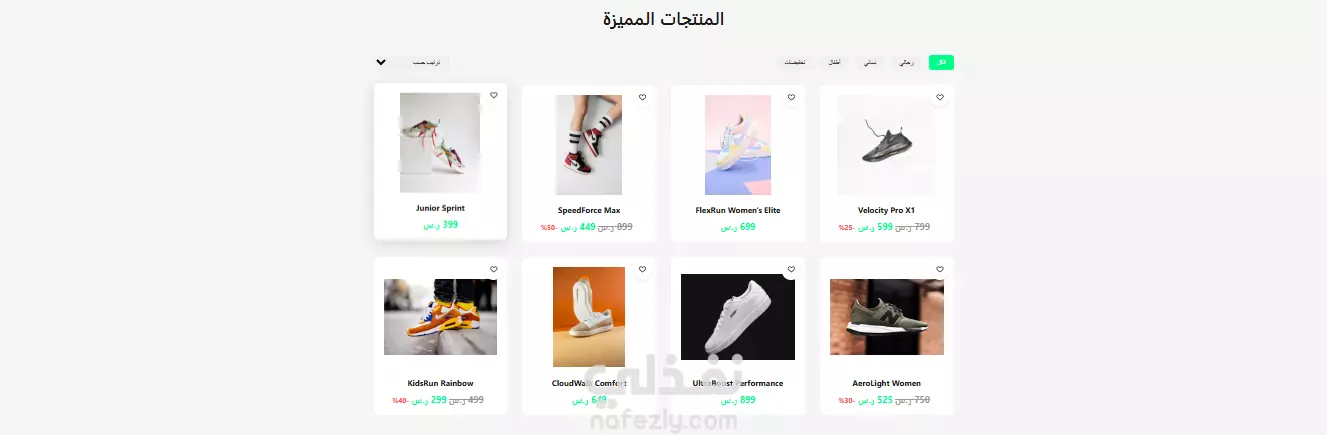The height and width of the screenshot is (435, 1327).
Task: Show تخفيضات discounted products filter
Action: (x=794, y=62)
